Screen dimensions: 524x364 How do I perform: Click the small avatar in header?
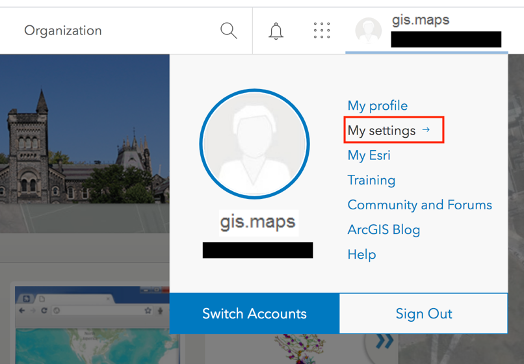click(x=368, y=31)
